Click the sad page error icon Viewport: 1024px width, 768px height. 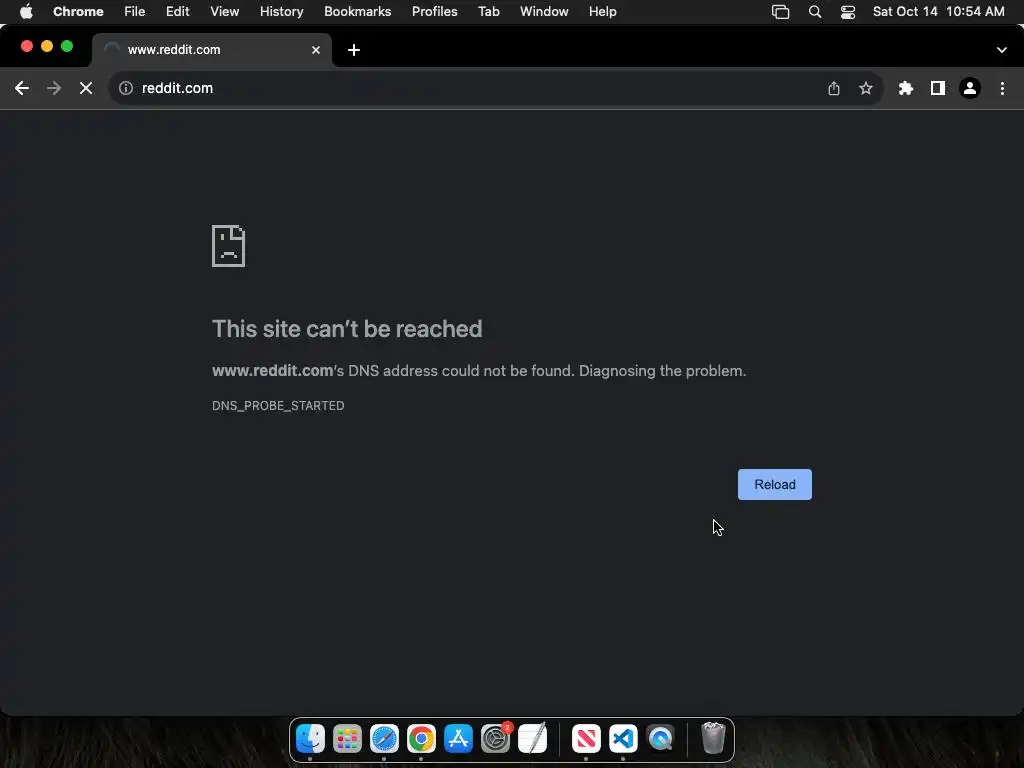click(229, 246)
